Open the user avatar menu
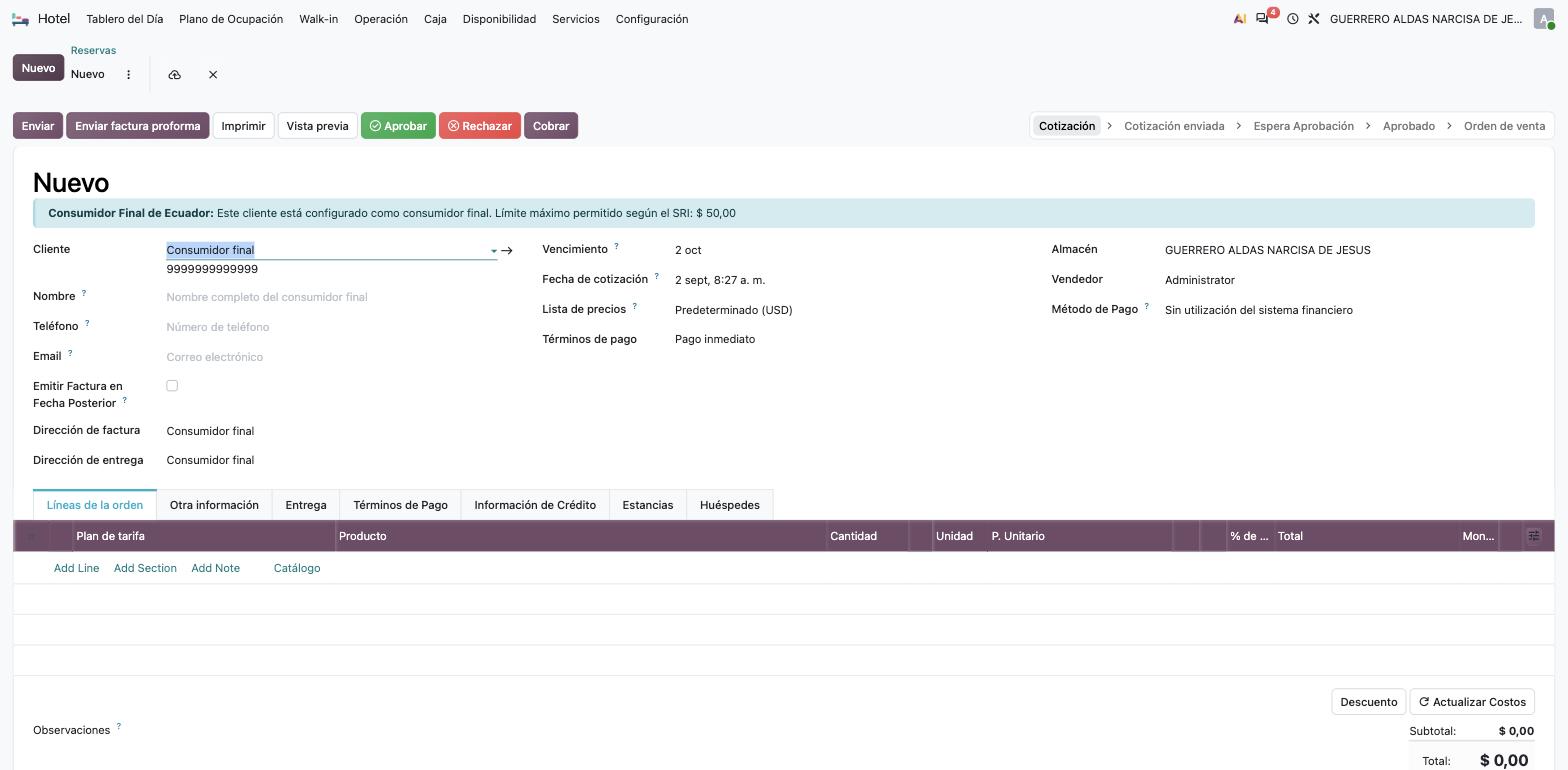The height and width of the screenshot is (770, 1568). coord(1544,19)
